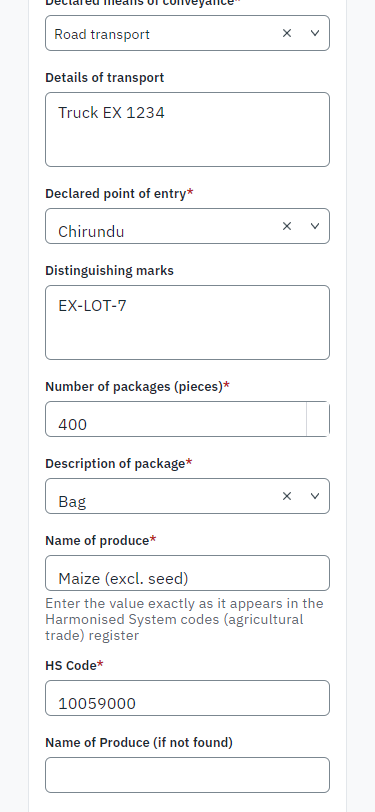375x812 pixels.
Task: Click the Harmonised System codes help text
Action: click(x=184, y=619)
